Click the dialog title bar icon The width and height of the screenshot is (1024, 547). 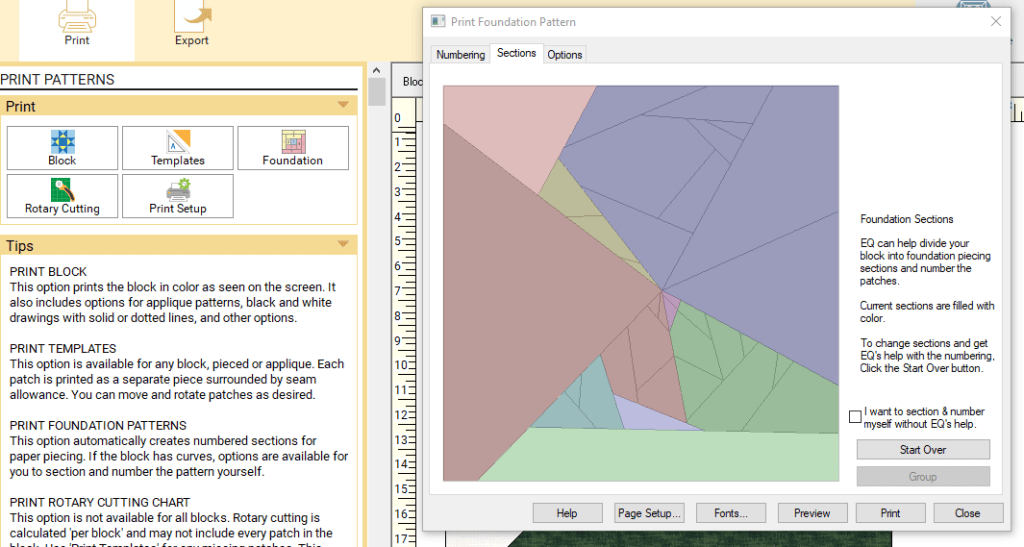(437, 21)
